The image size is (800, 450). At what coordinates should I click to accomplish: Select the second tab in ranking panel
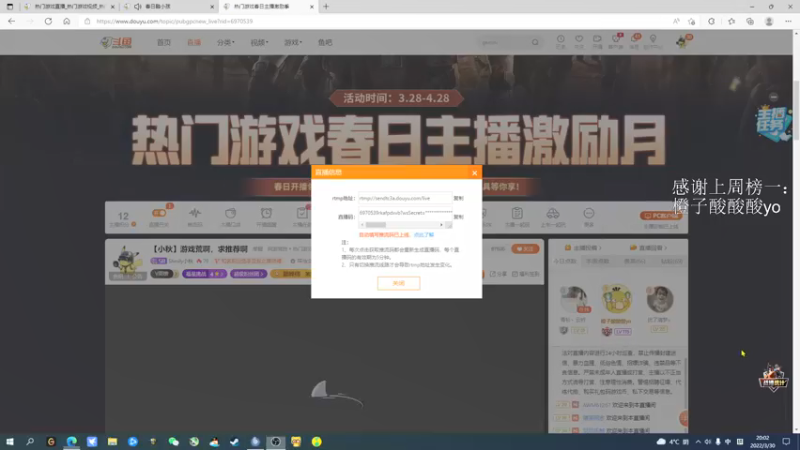pyautogui.click(x=597, y=261)
